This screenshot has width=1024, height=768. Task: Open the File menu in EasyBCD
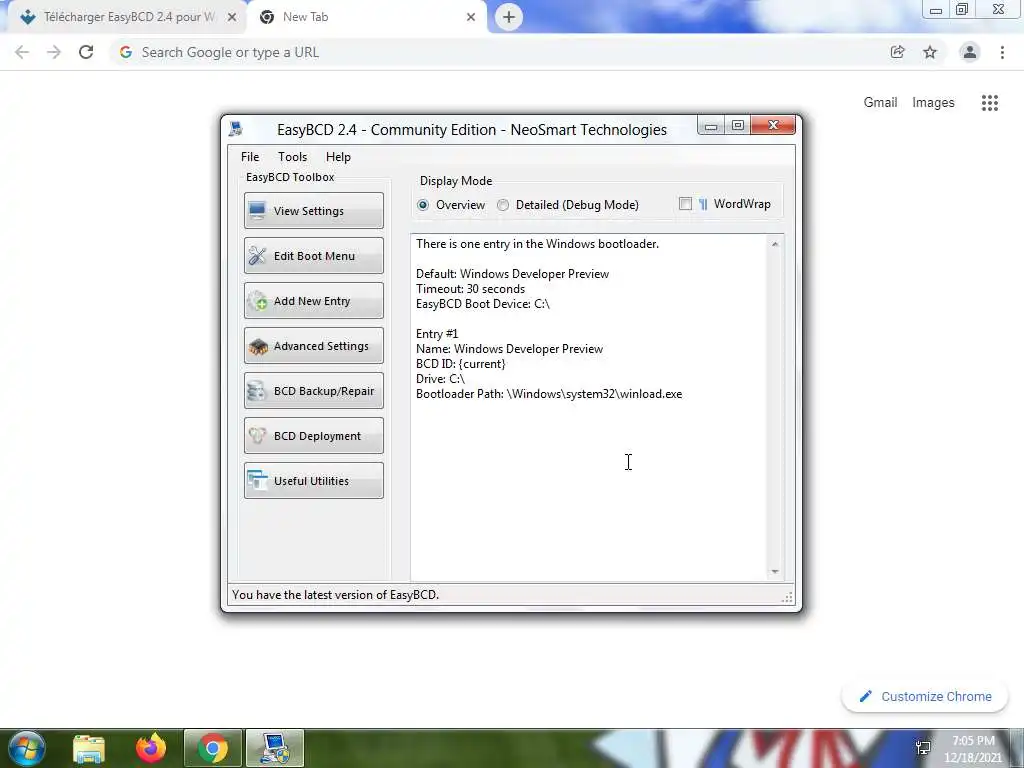249,157
